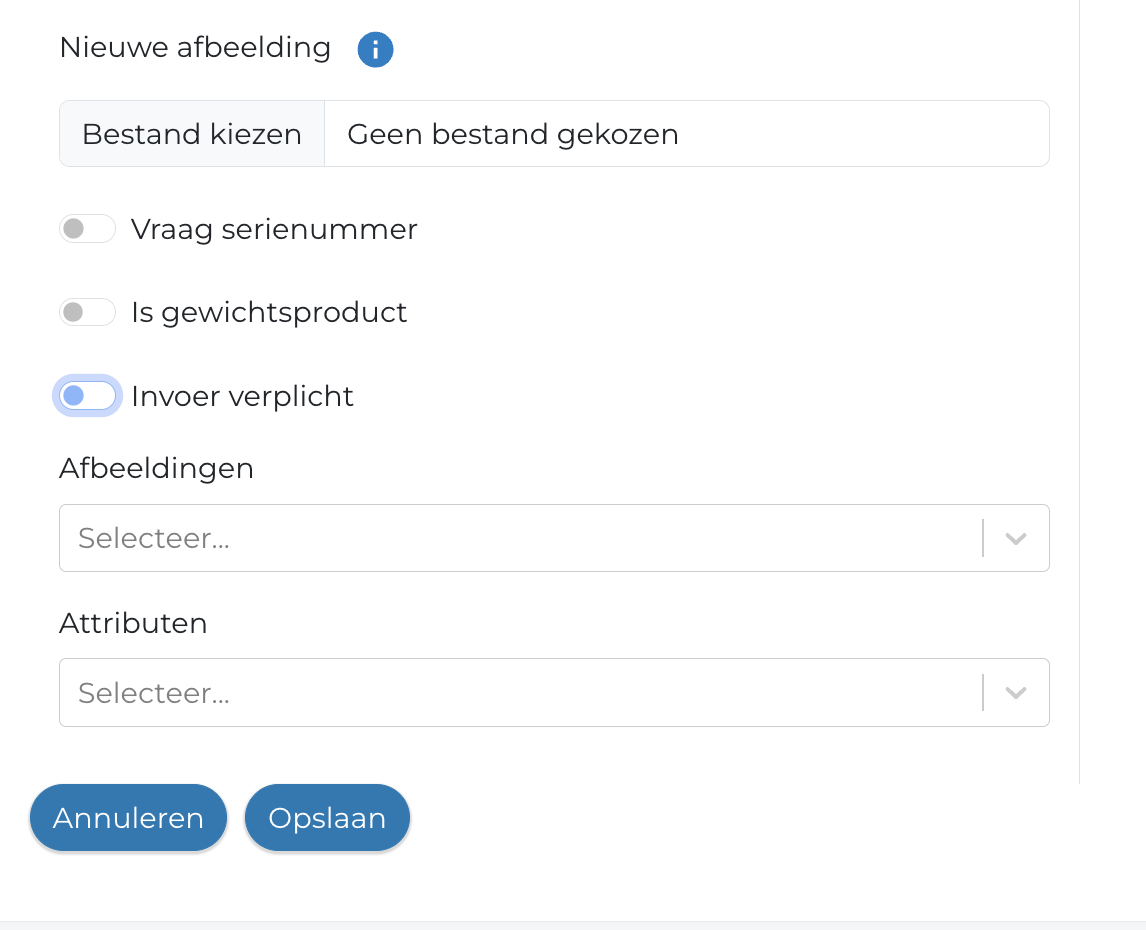
Task: Click the Vraag serienummer label text
Action: point(274,230)
